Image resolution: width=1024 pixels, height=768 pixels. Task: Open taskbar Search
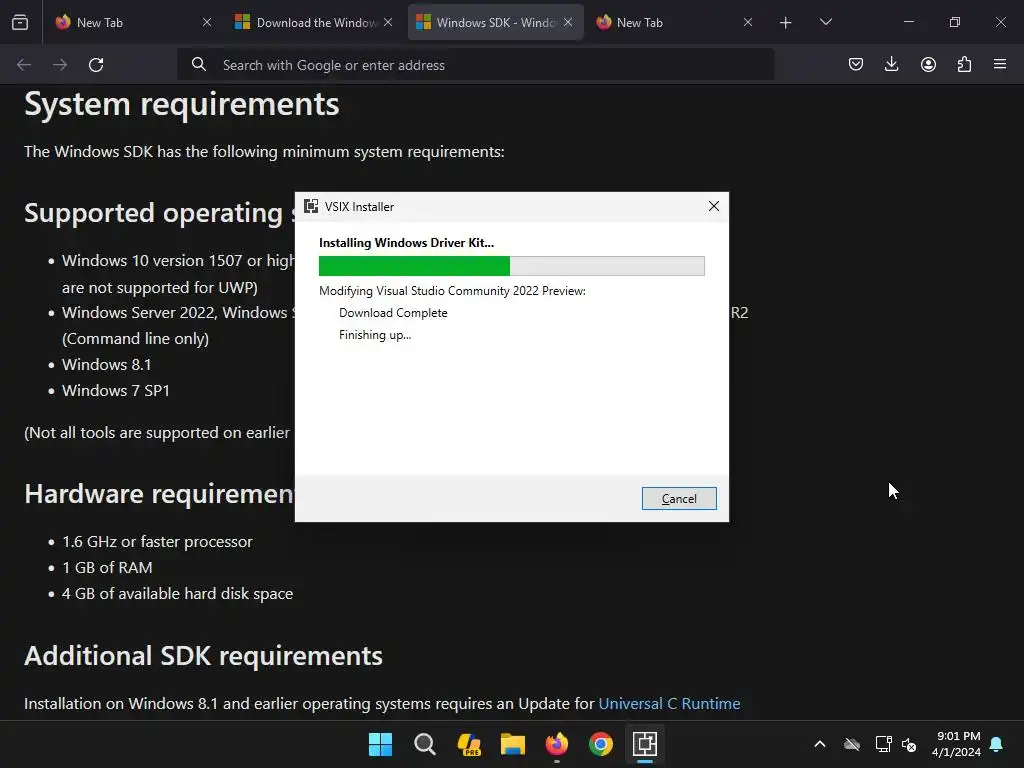424,744
